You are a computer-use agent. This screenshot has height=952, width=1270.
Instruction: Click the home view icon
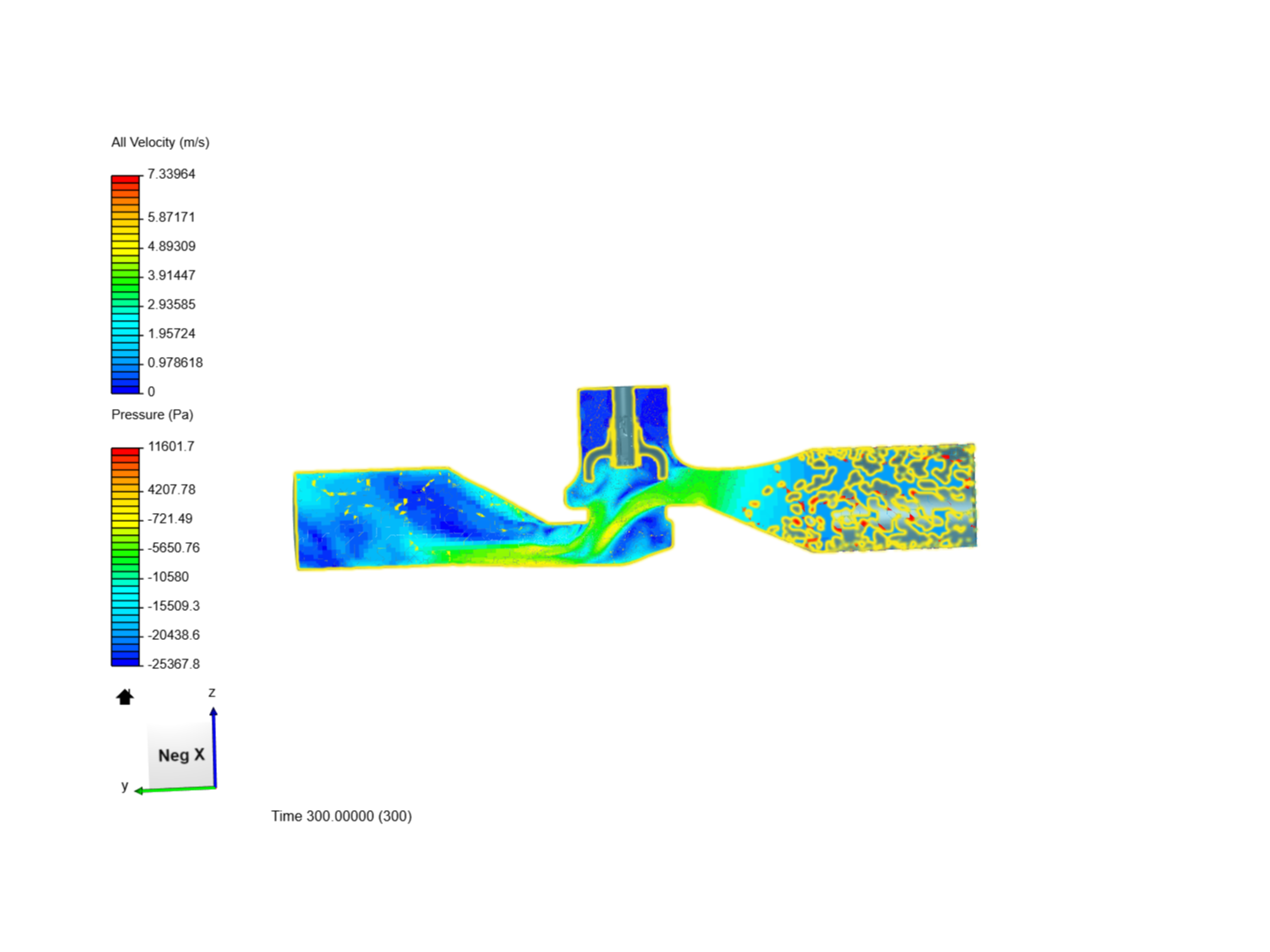[124, 697]
